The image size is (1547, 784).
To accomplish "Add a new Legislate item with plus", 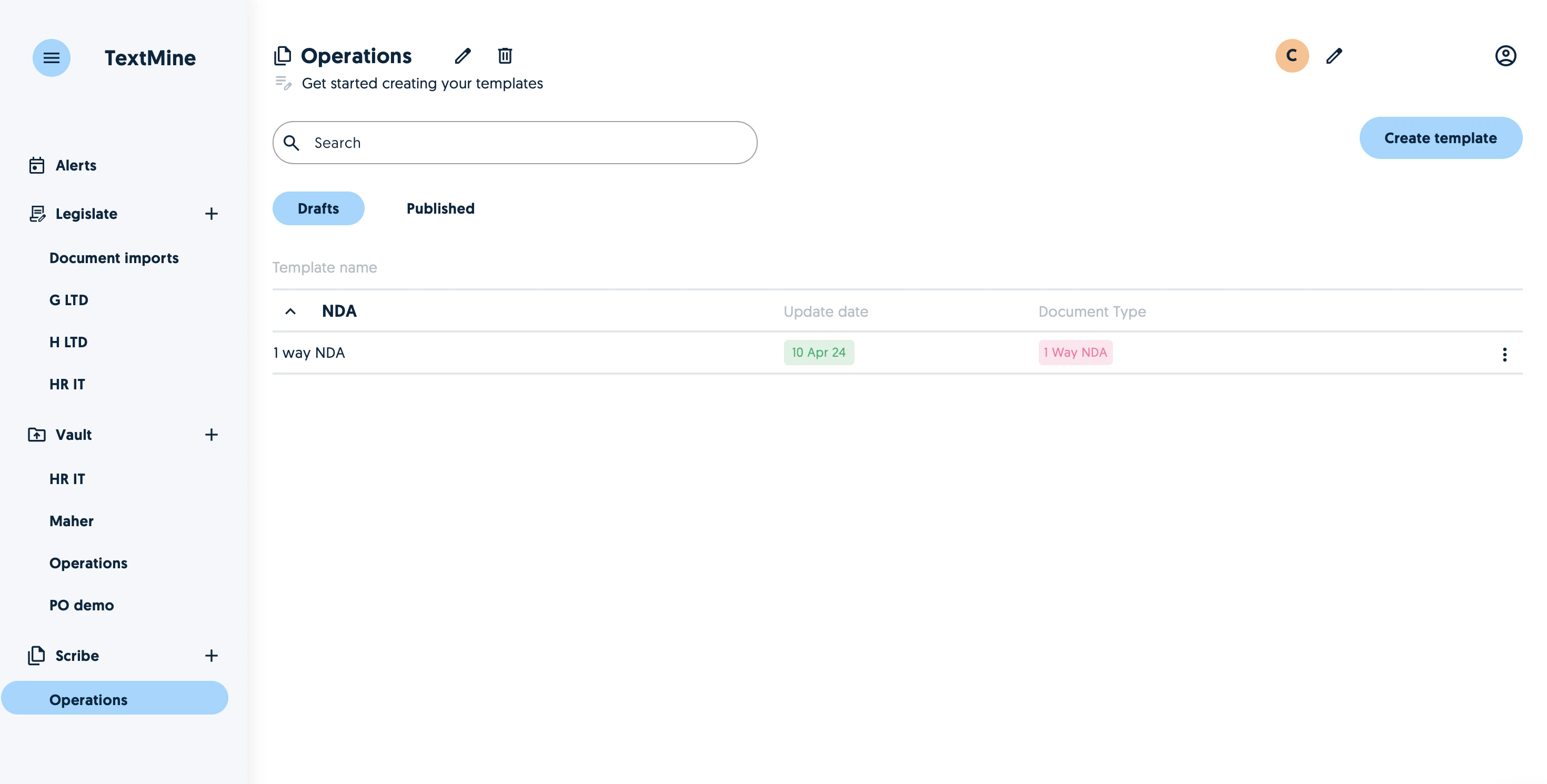I will coord(211,214).
